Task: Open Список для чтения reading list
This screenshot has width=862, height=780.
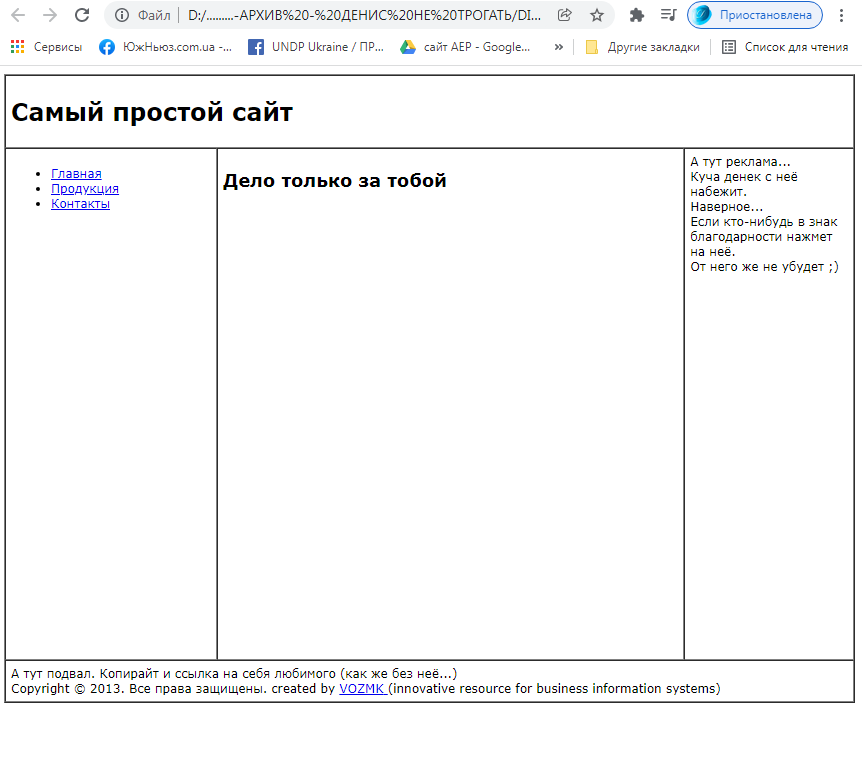Action: click(x=785, y=47)
